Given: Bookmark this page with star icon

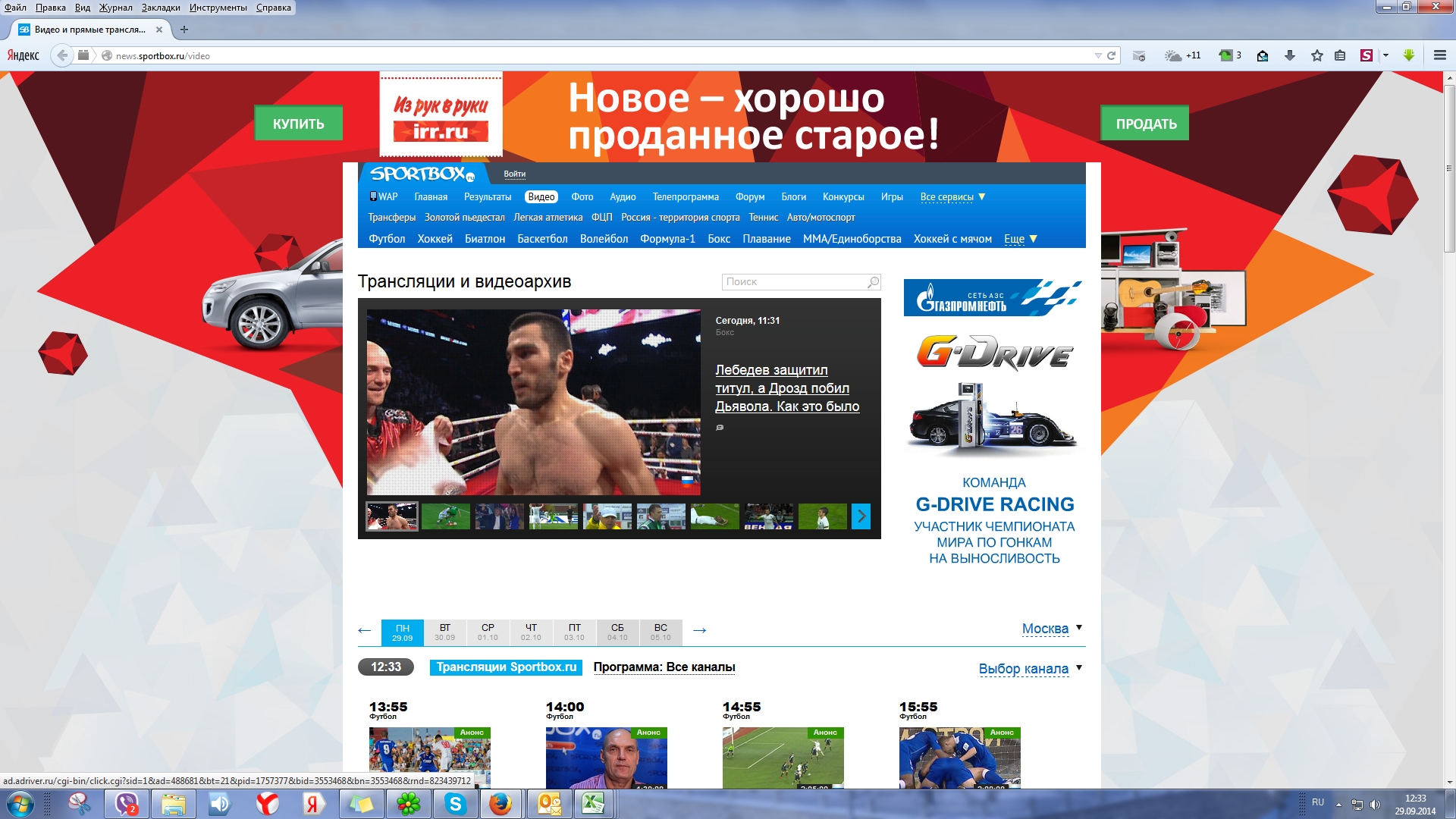Looking at the screenshot, I should tap(1317, 55).
